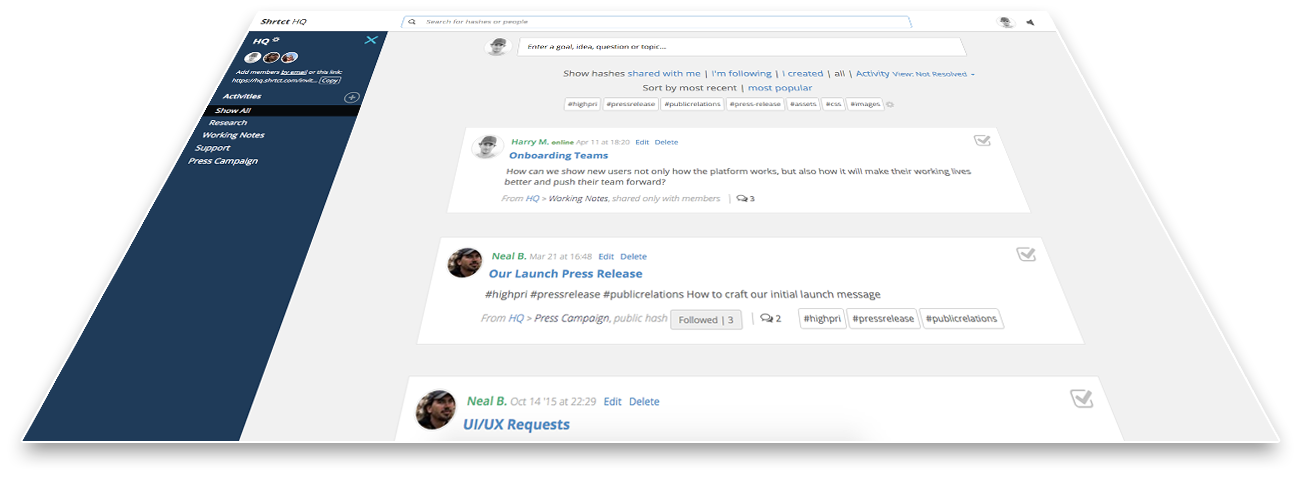The height and width of the screenshot is (477, 1300).
Task: Click Harry M. author name
Action: (529, 142)
